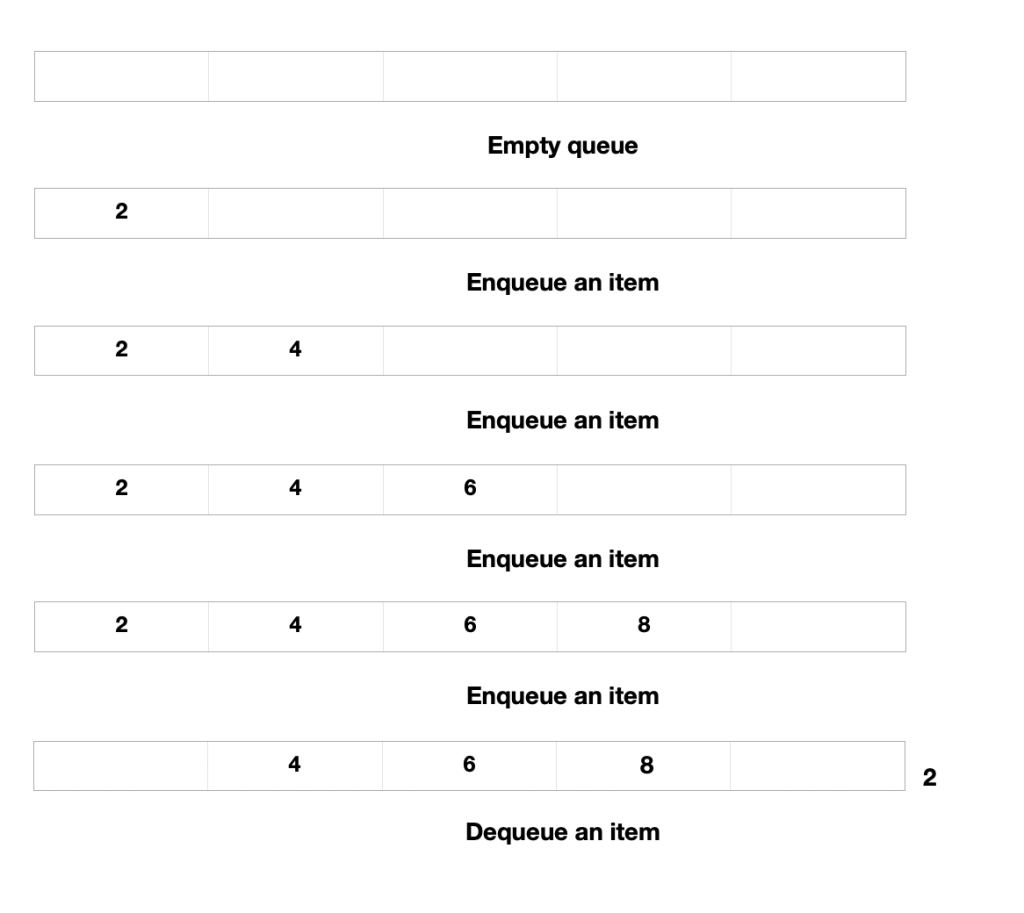Viewport: 1024px width, 913px height.
Task: Click the "Empty queue" caption
Action: pos(562,146)
